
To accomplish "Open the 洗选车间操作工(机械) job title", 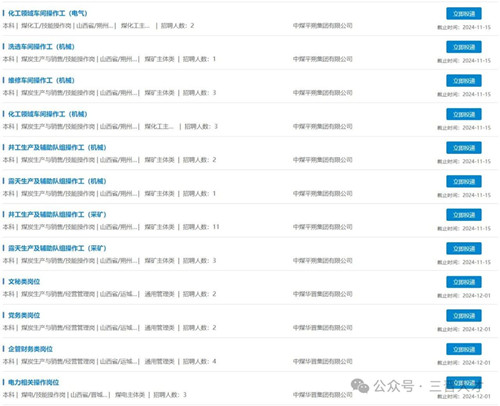I will 41,47.
